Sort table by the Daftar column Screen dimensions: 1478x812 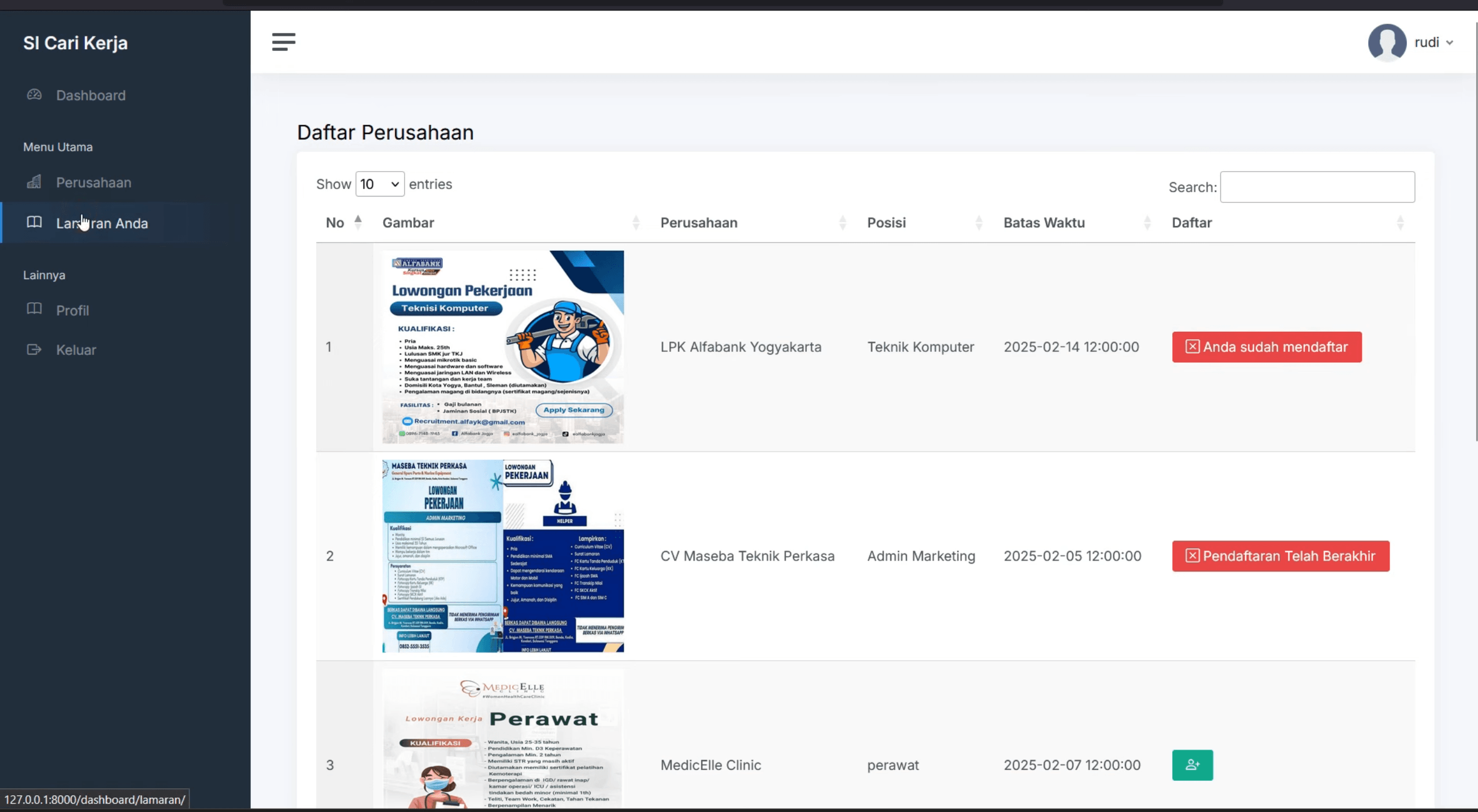coord(1288,223)
